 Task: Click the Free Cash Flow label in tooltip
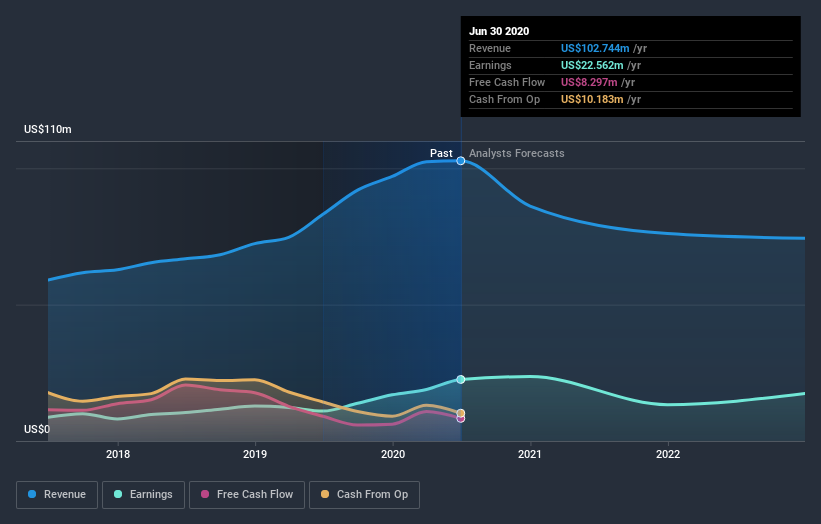507,82
